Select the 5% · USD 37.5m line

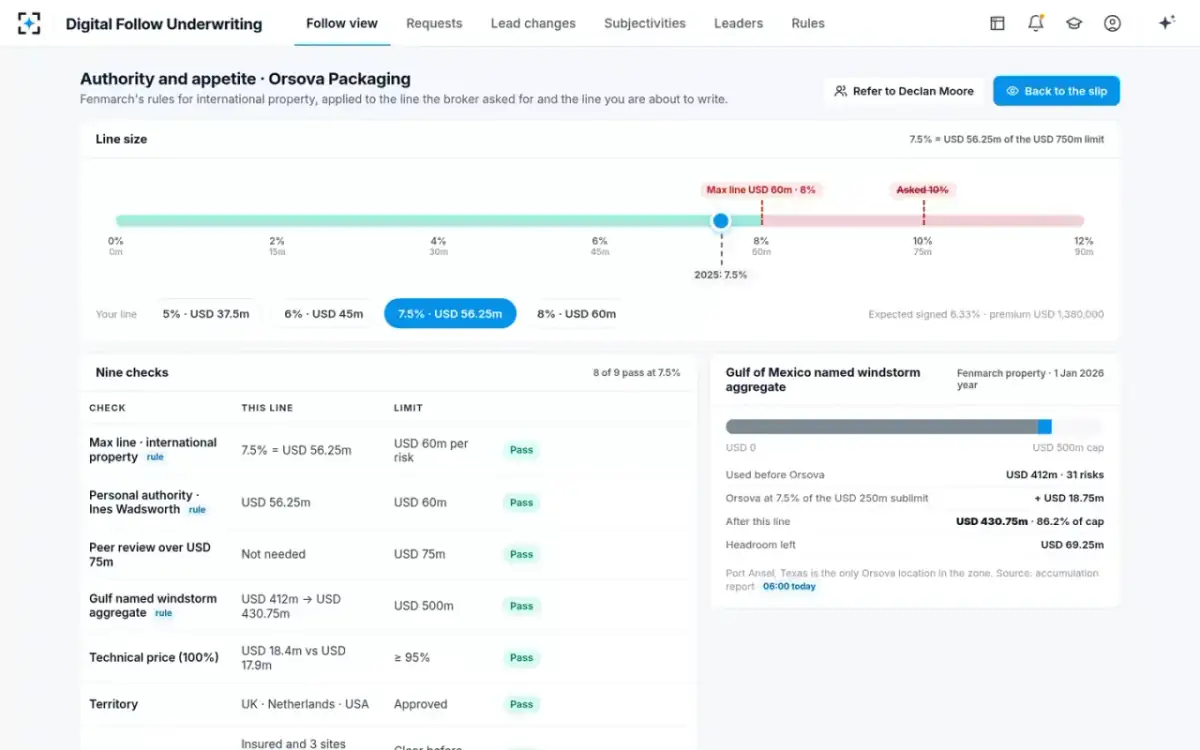coord(206,314)
